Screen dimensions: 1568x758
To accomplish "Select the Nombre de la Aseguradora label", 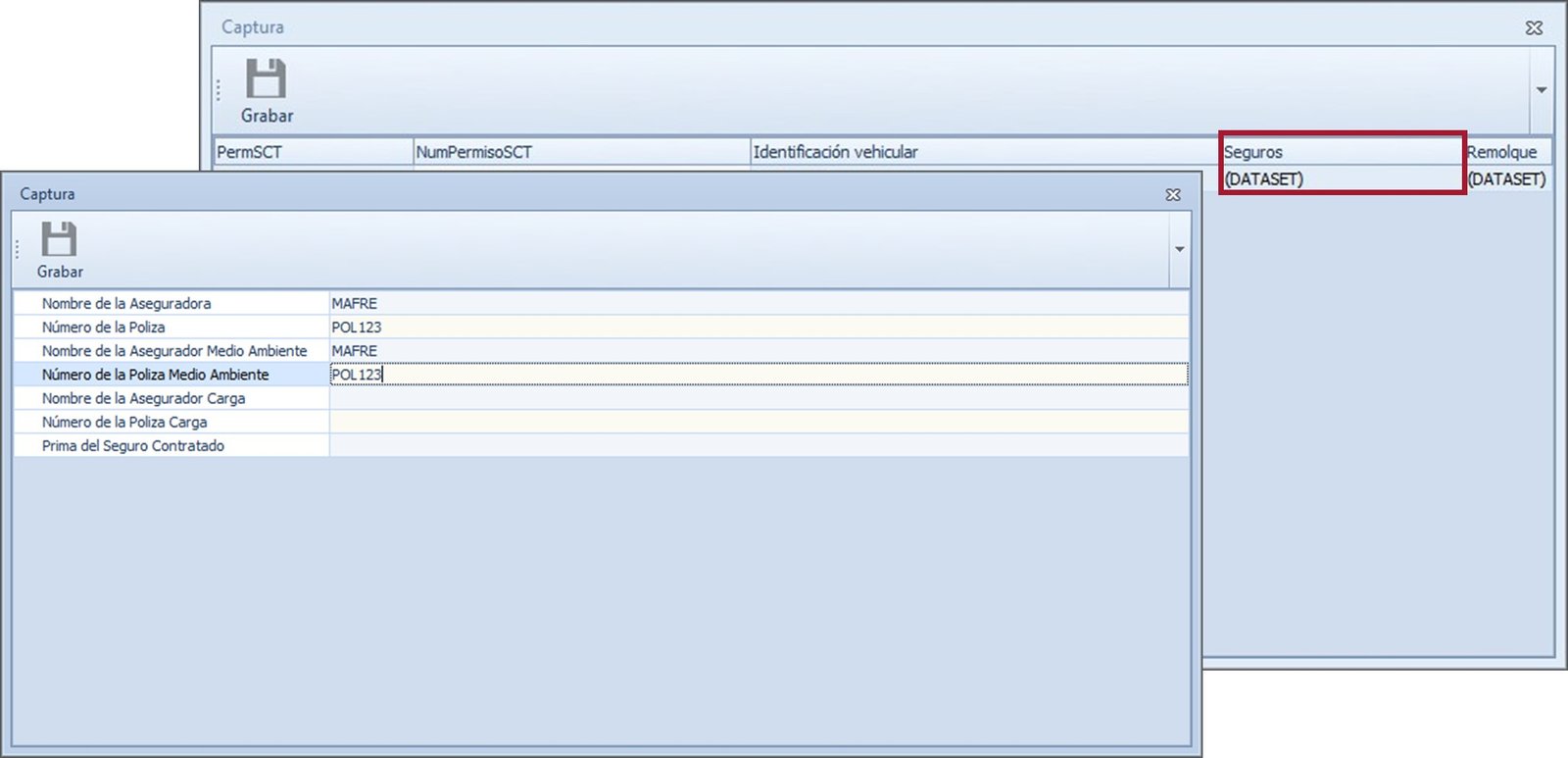I will point(126,304).
